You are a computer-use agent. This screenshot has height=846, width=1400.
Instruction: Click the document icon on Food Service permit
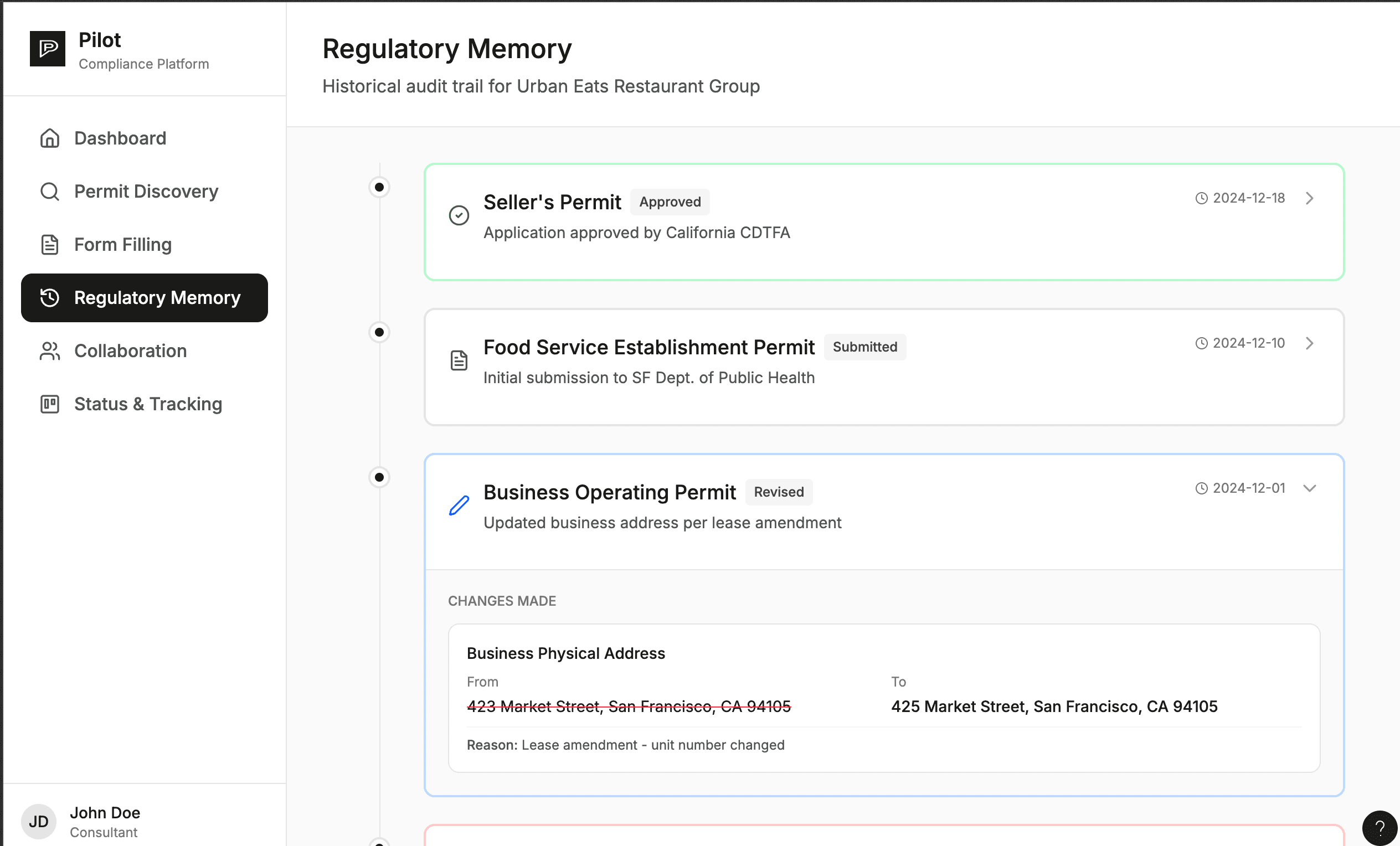coord(459,360)
